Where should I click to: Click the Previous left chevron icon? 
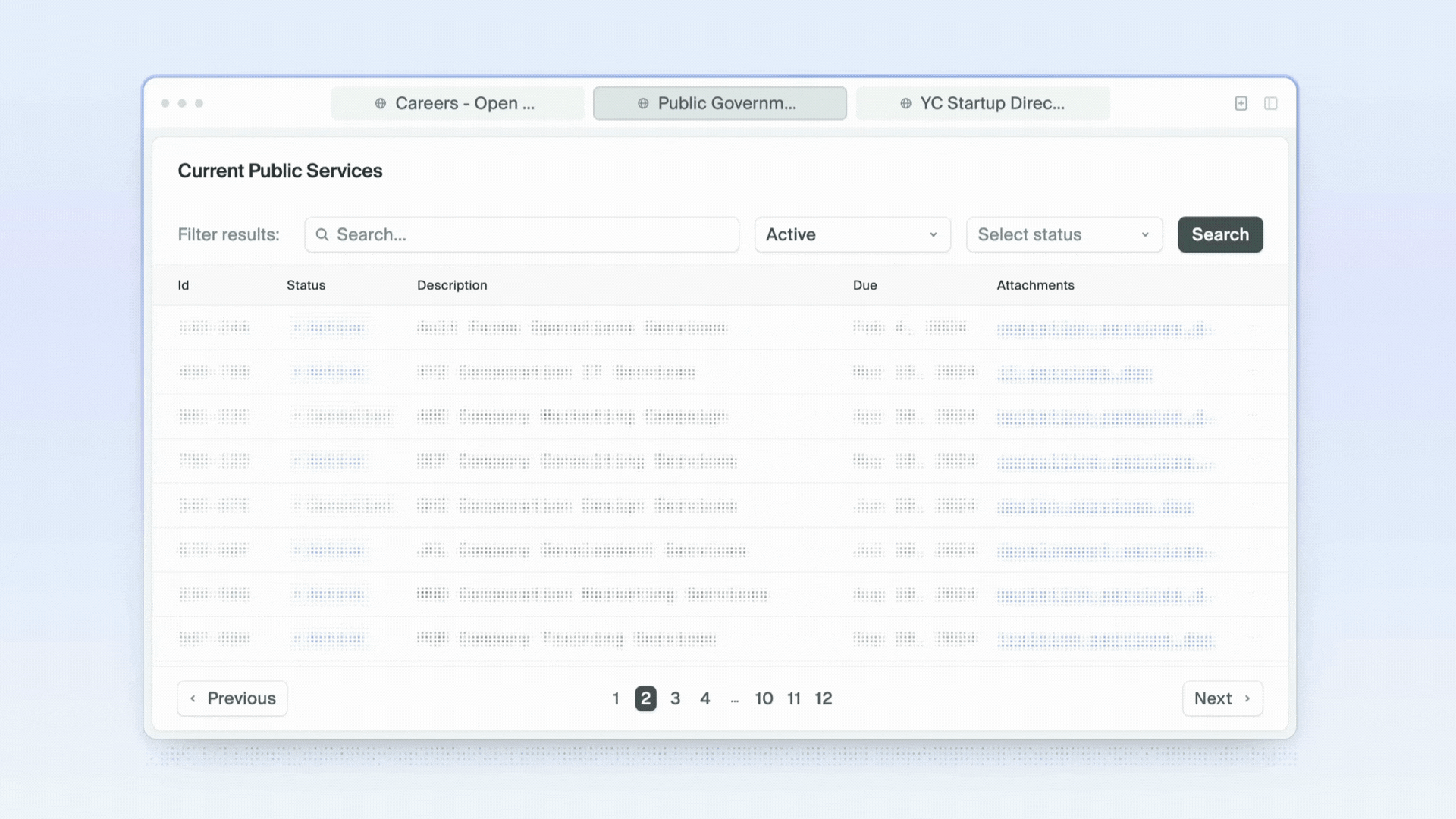pos(193,698)
